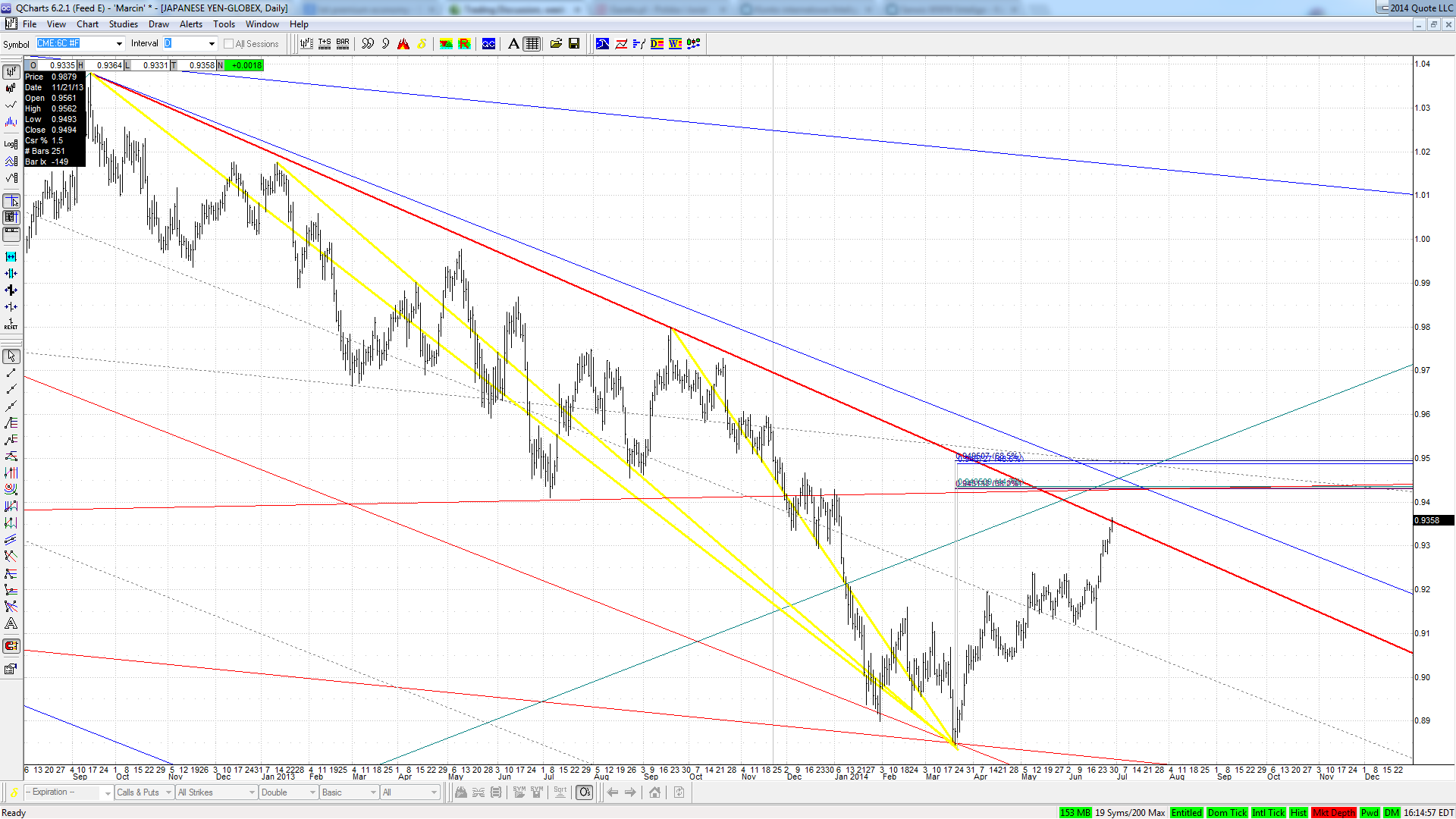Image resolution: width=1456 pixels, height=819 pixels.
Task: Click the 0.9358 current price marker on axis
Action: 1433,520
